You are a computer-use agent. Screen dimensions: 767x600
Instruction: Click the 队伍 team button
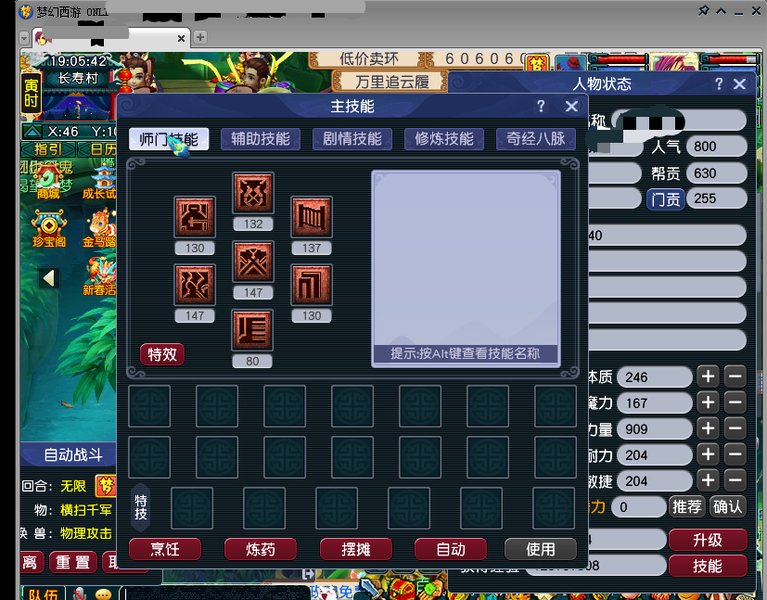43,593
